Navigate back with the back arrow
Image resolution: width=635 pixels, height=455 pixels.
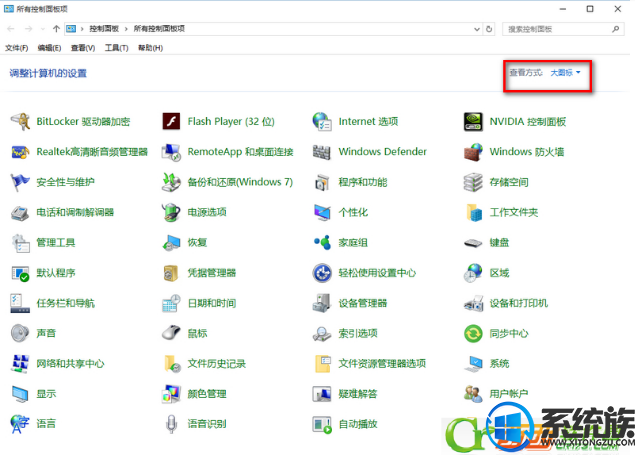click(x=11, y=29)
